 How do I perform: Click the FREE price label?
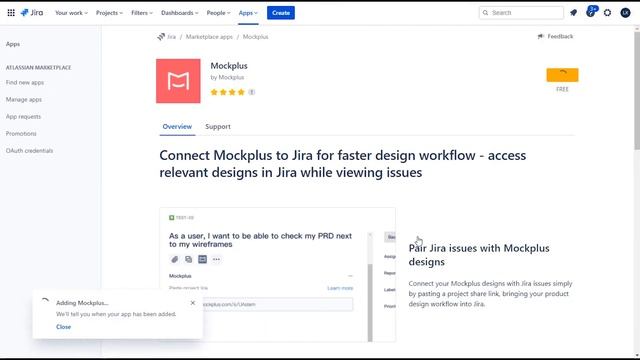tap(562, 89)
